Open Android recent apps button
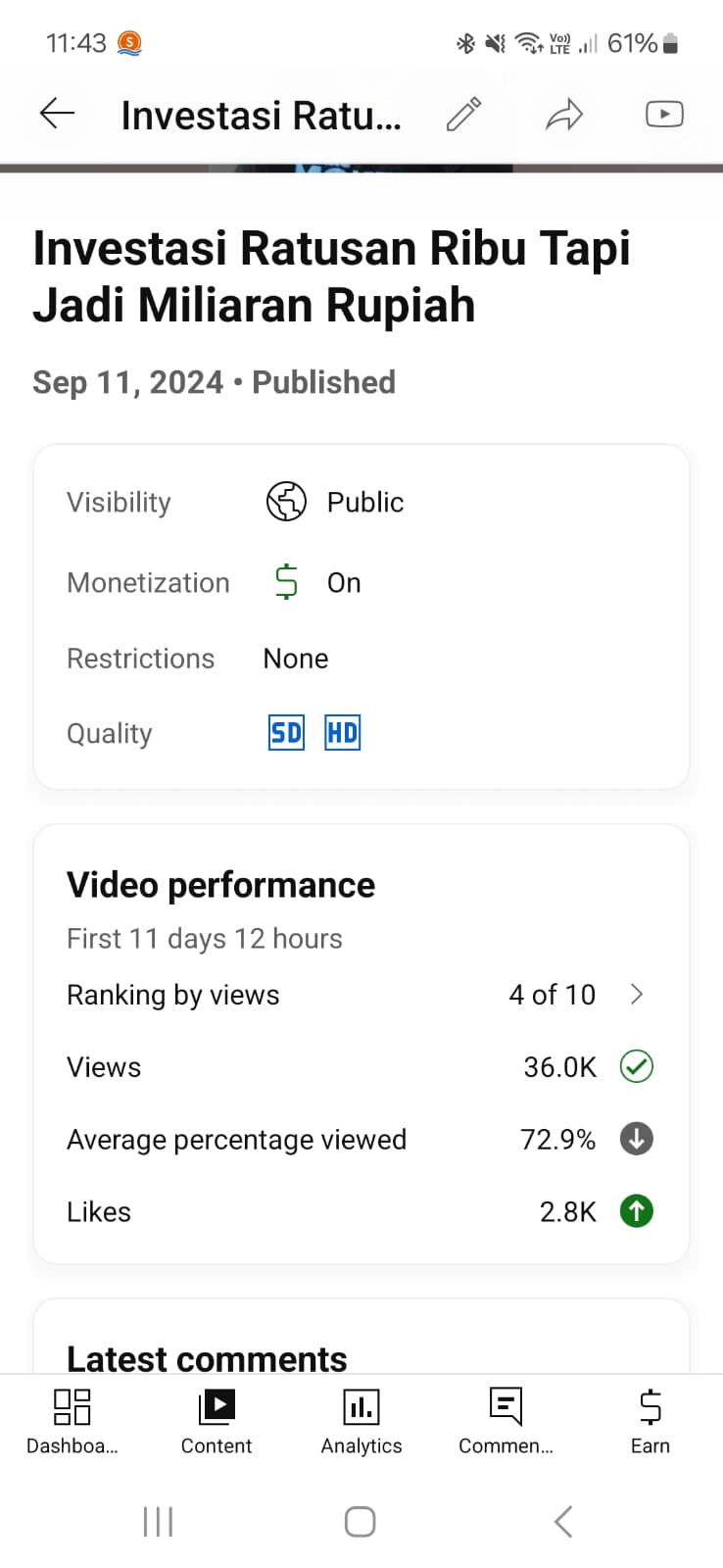 pyautogui.click(x=158, y=1522)
